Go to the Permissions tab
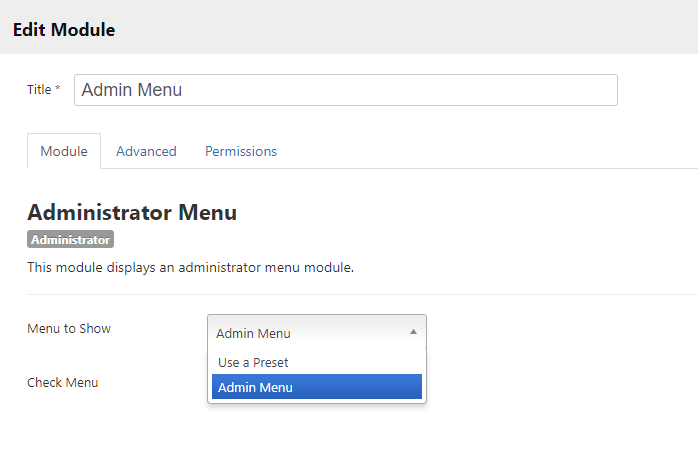 [241, 152]
